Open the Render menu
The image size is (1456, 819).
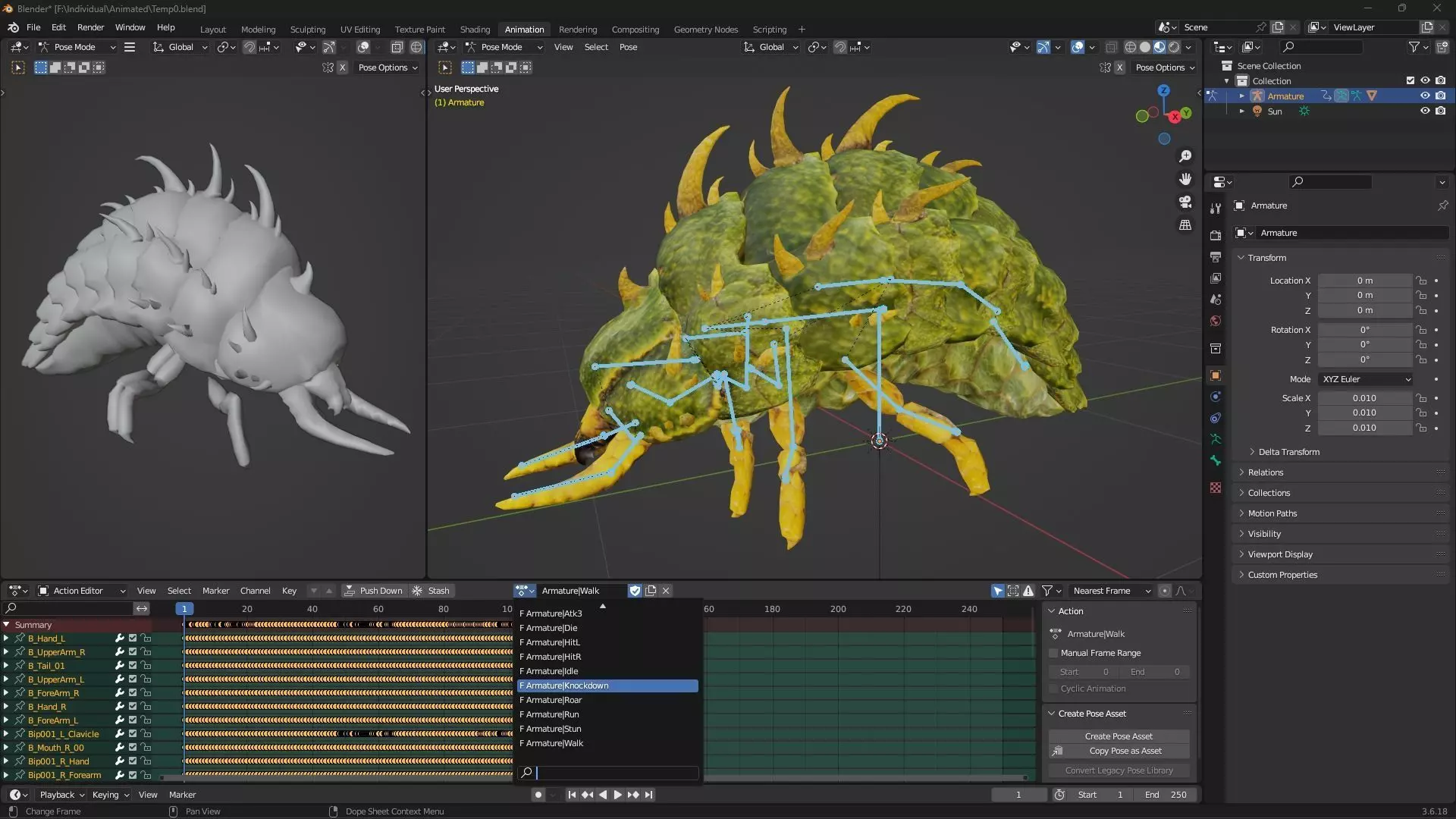[90, 27]
